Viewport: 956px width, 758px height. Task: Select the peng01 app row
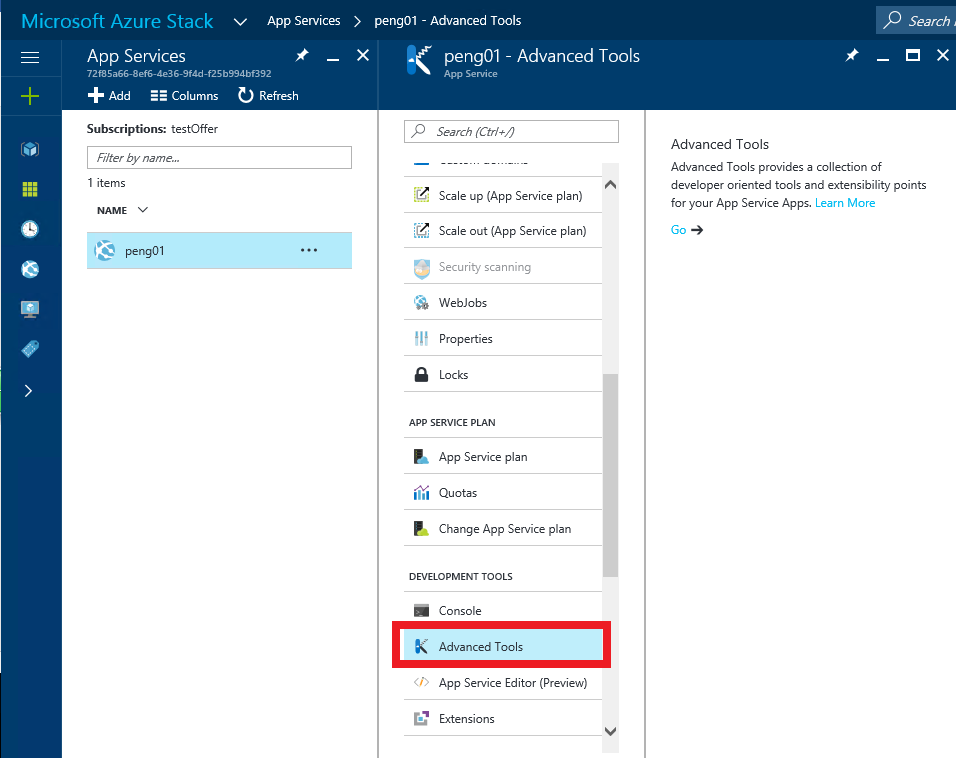pyautogui.click(x=219, y=251)
